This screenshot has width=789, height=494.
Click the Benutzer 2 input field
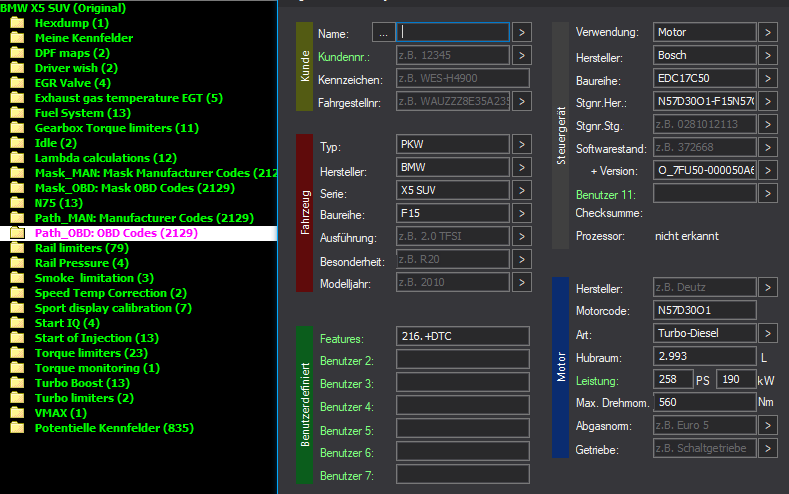point(463,359)
